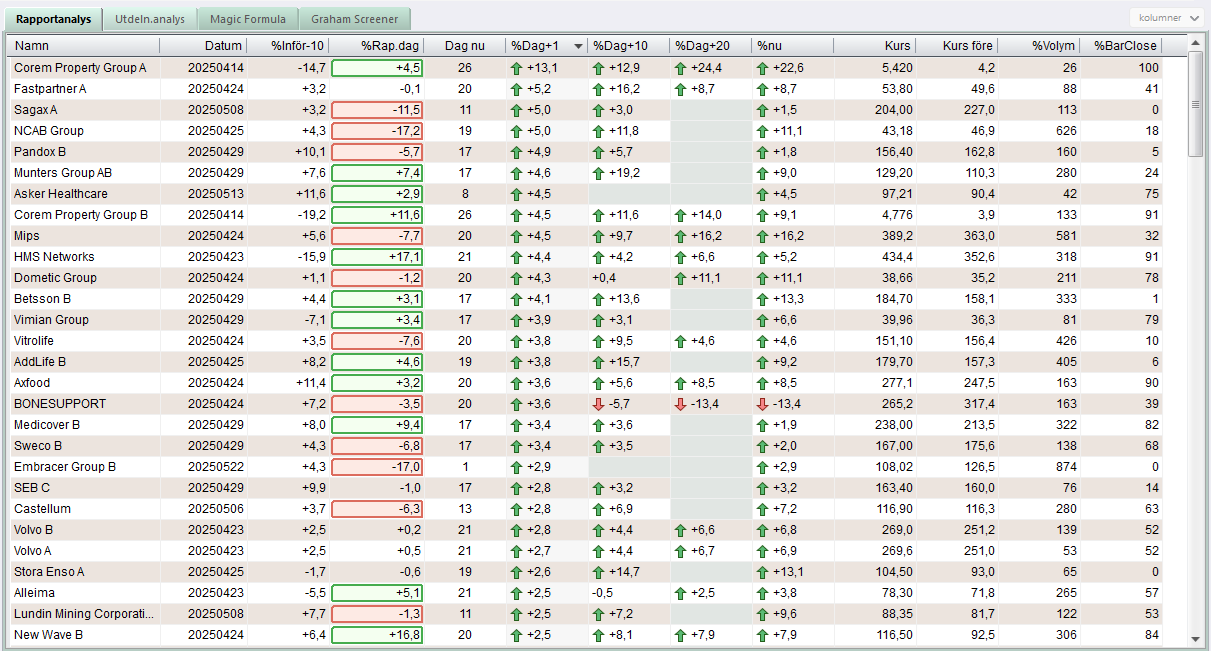Click the green arrow in Fastpartner A's %Dag+1 cell

coord(517,89)
